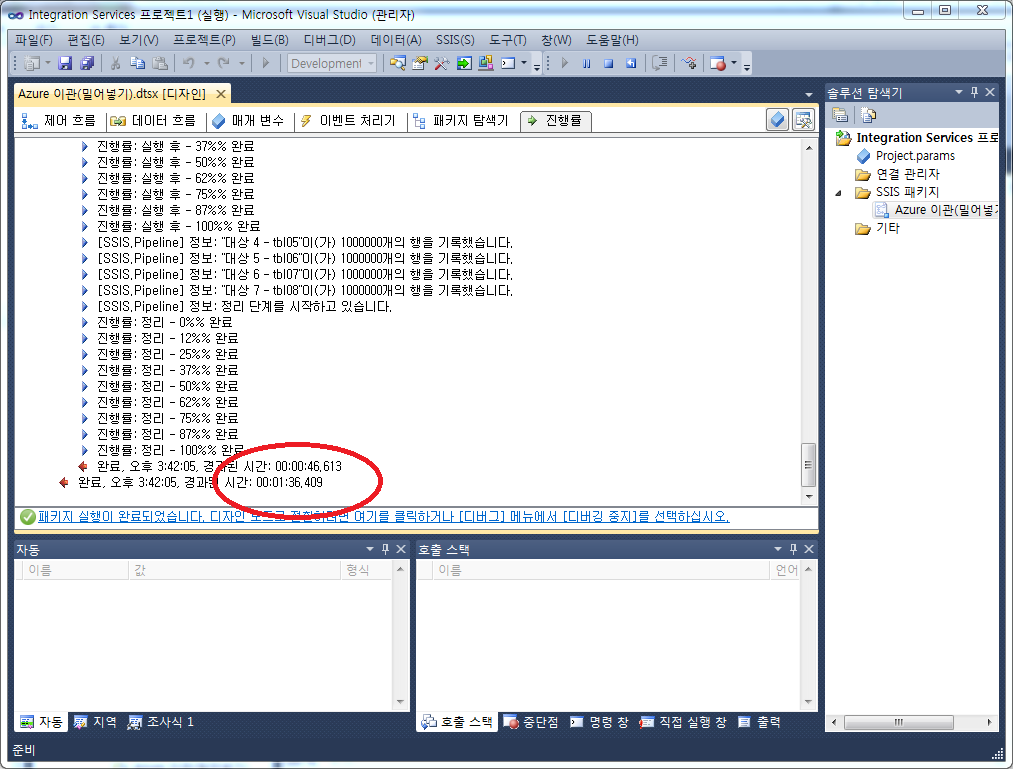Close the Azure 이관(밀어넣기).dtsx tab

[221, 94]
